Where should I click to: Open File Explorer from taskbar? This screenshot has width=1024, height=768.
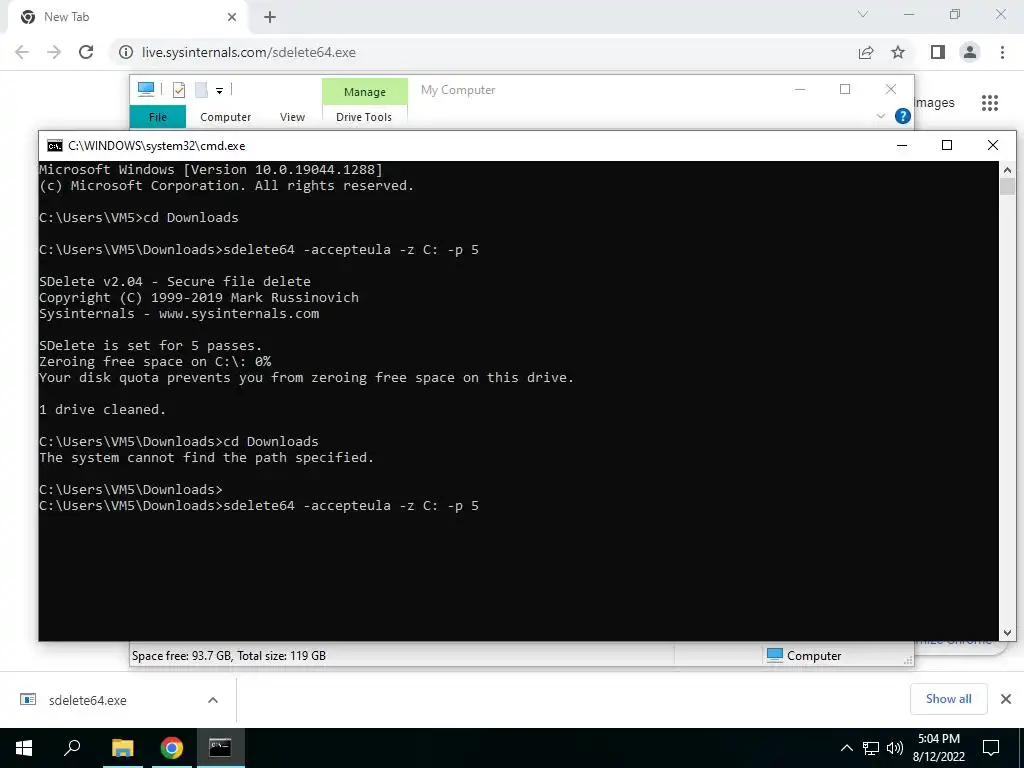[x=122, y=748]
